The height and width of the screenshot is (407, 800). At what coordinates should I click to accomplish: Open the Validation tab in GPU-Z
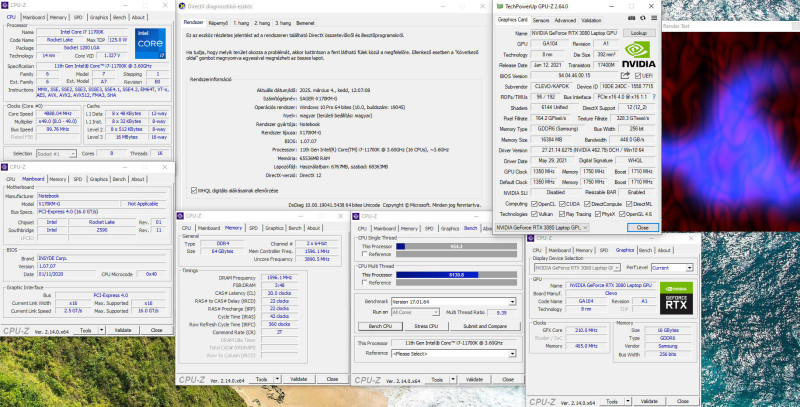tap(591, 20)
